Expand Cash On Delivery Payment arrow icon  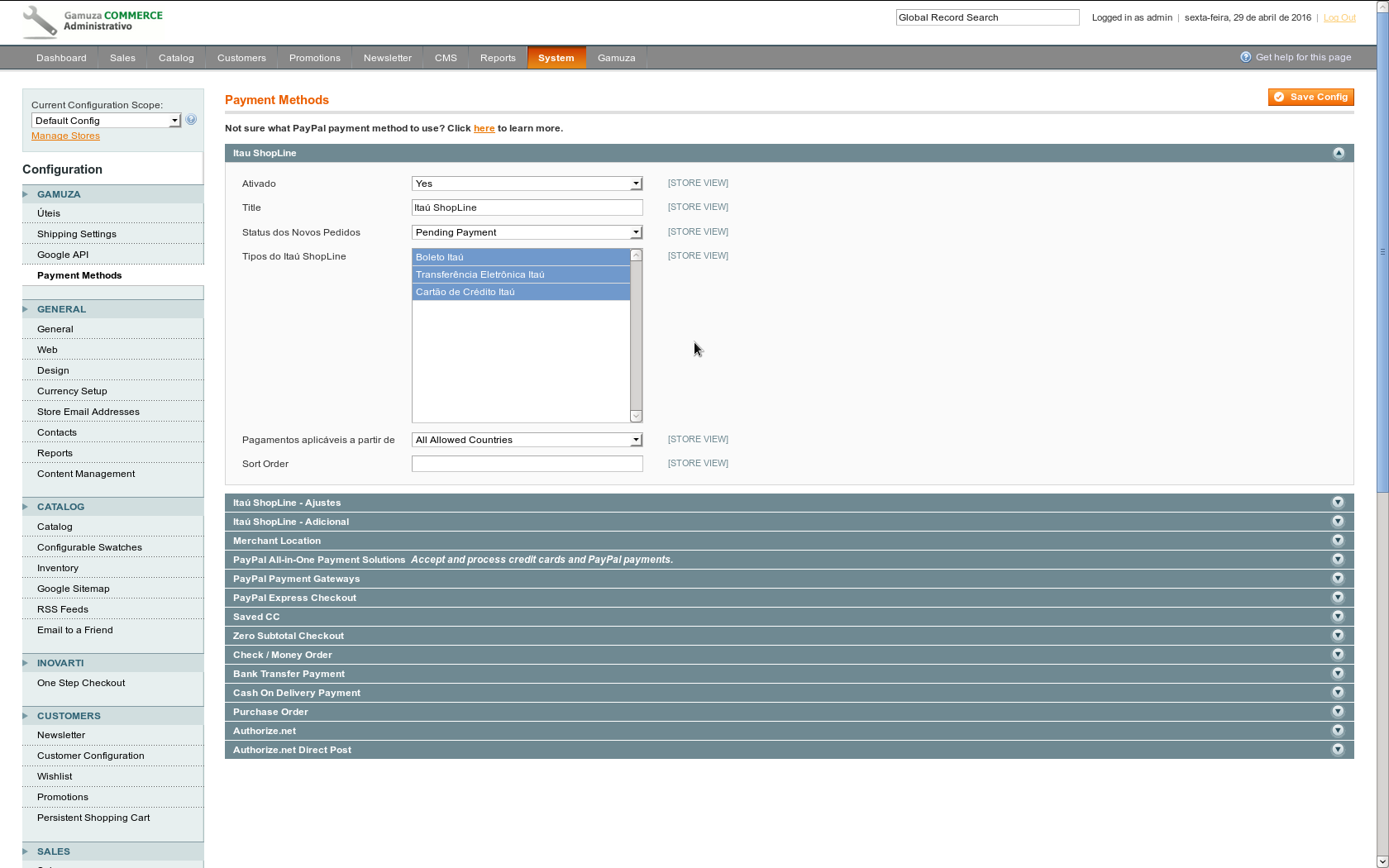click(1338, 693)
